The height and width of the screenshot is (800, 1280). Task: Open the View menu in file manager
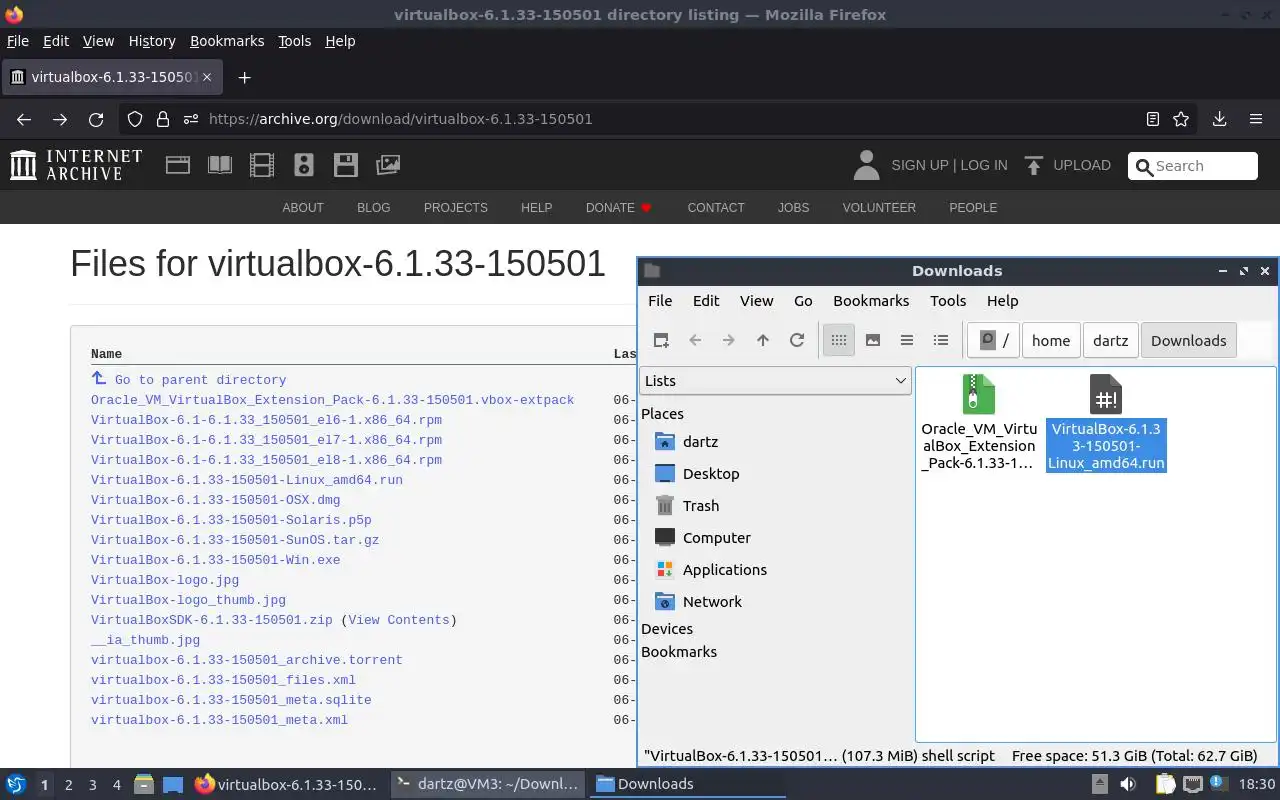(756, 301)
